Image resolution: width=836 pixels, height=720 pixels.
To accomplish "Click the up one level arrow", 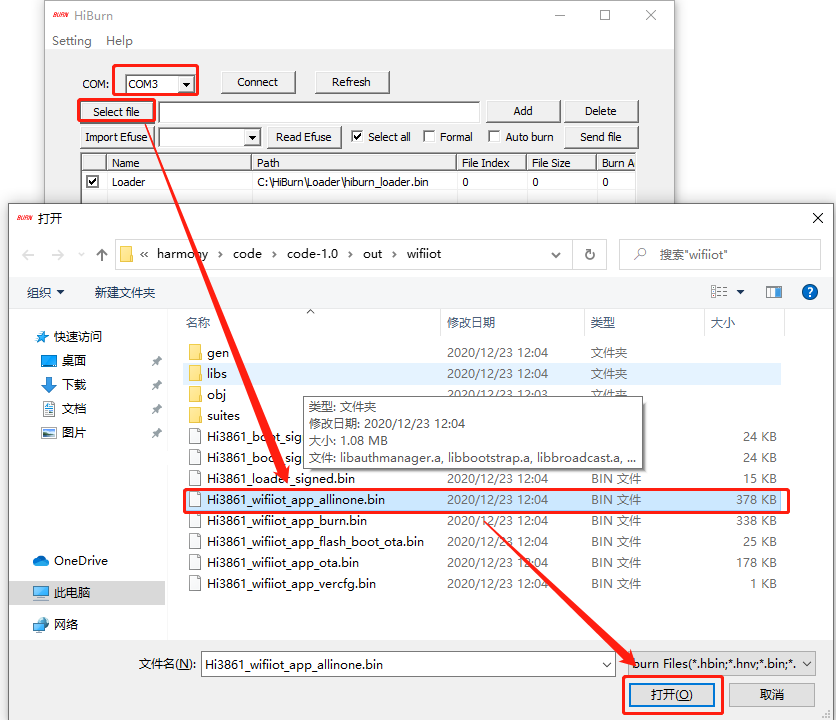I will (102, 255).
